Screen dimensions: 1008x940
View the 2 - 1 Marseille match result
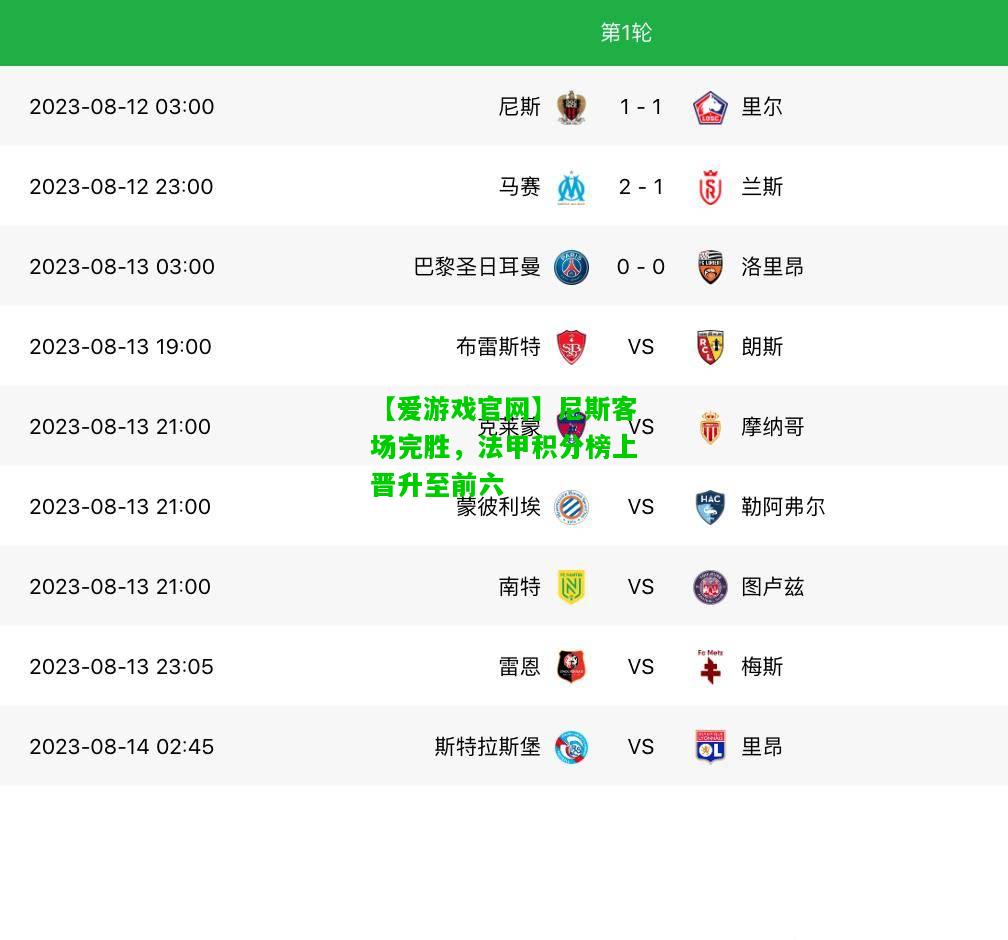pos(640,187)
